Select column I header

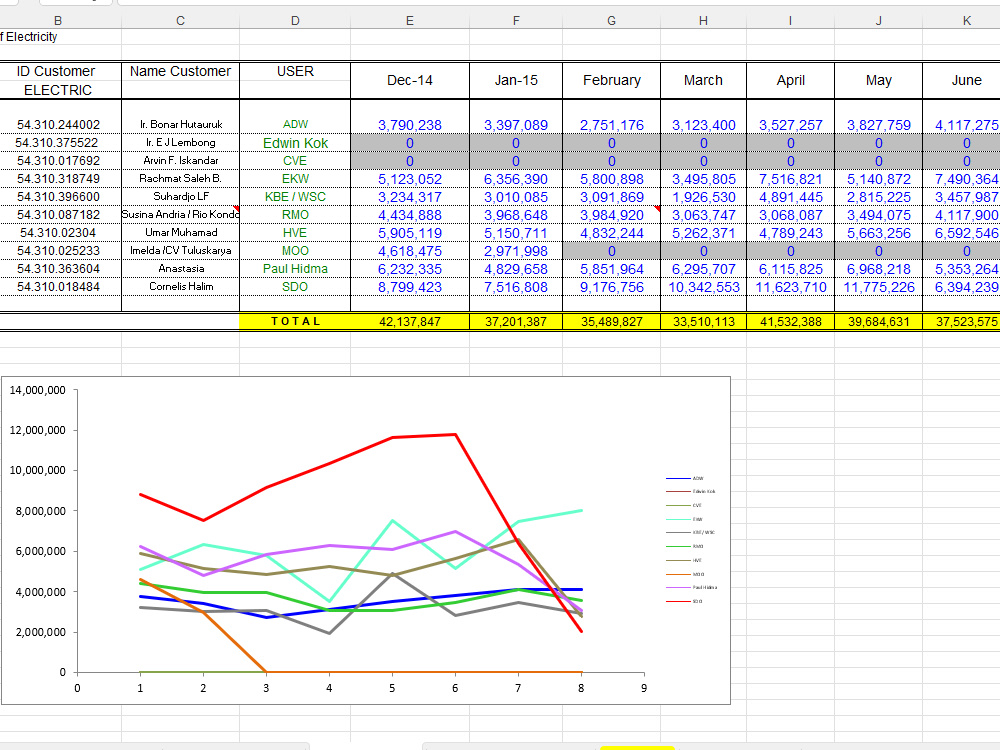point(790,21)
